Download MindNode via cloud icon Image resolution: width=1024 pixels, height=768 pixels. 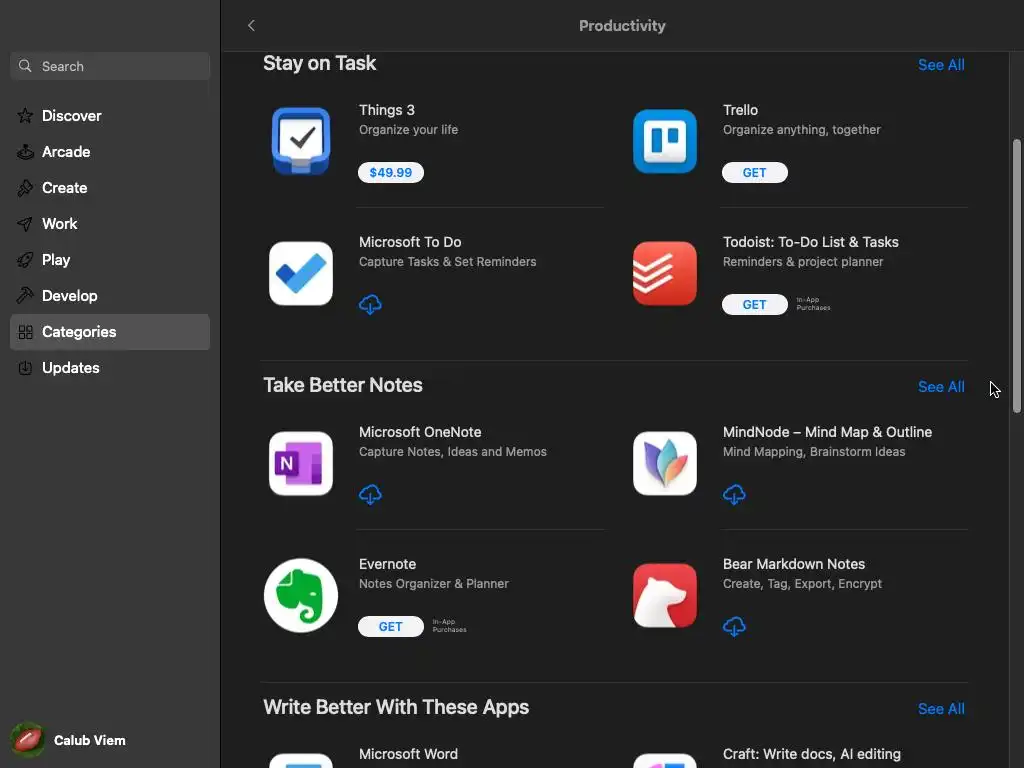(734, 494)
